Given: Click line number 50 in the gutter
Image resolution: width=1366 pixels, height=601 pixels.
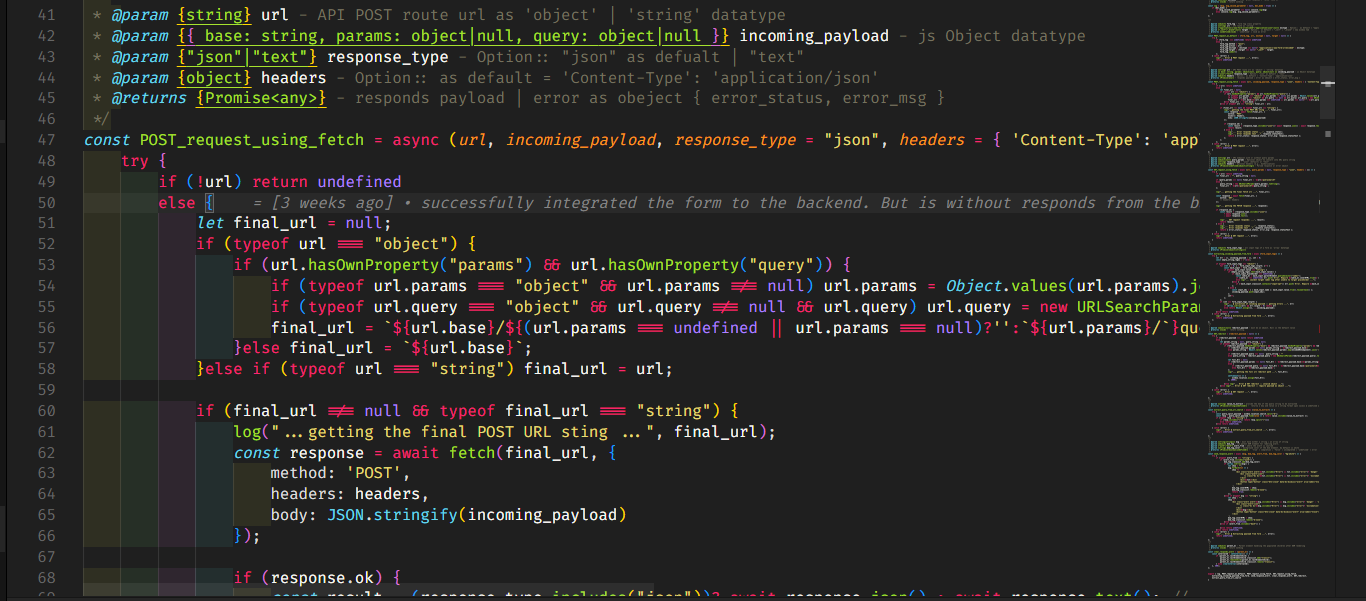Looking at the screenshot, I should [45, 203].
